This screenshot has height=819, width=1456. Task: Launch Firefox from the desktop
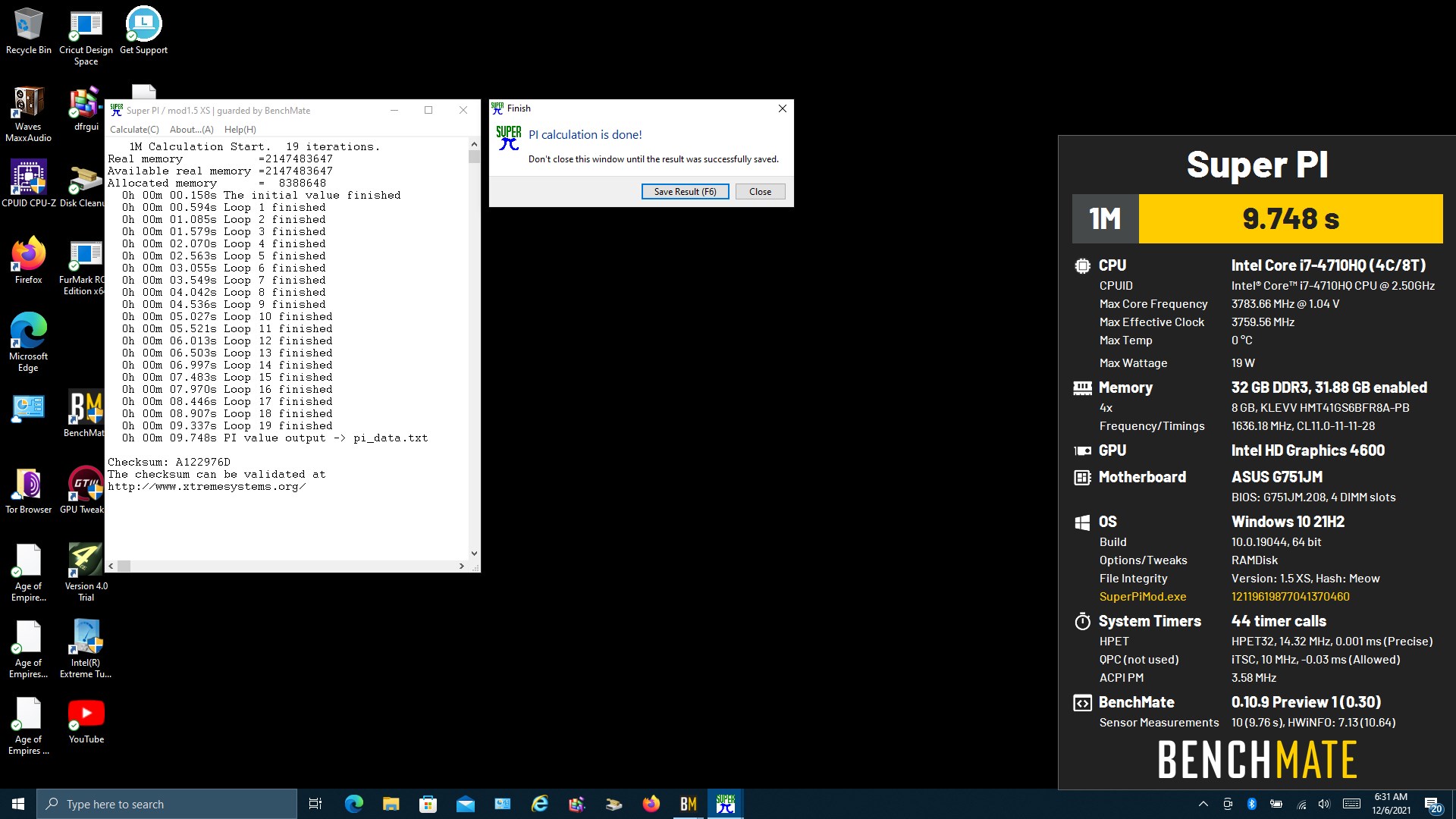click(x=28, y=259)
